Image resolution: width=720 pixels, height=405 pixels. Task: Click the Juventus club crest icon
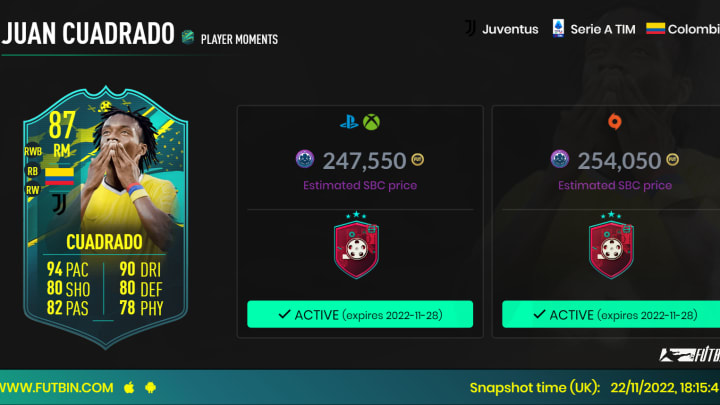[470, 28]
